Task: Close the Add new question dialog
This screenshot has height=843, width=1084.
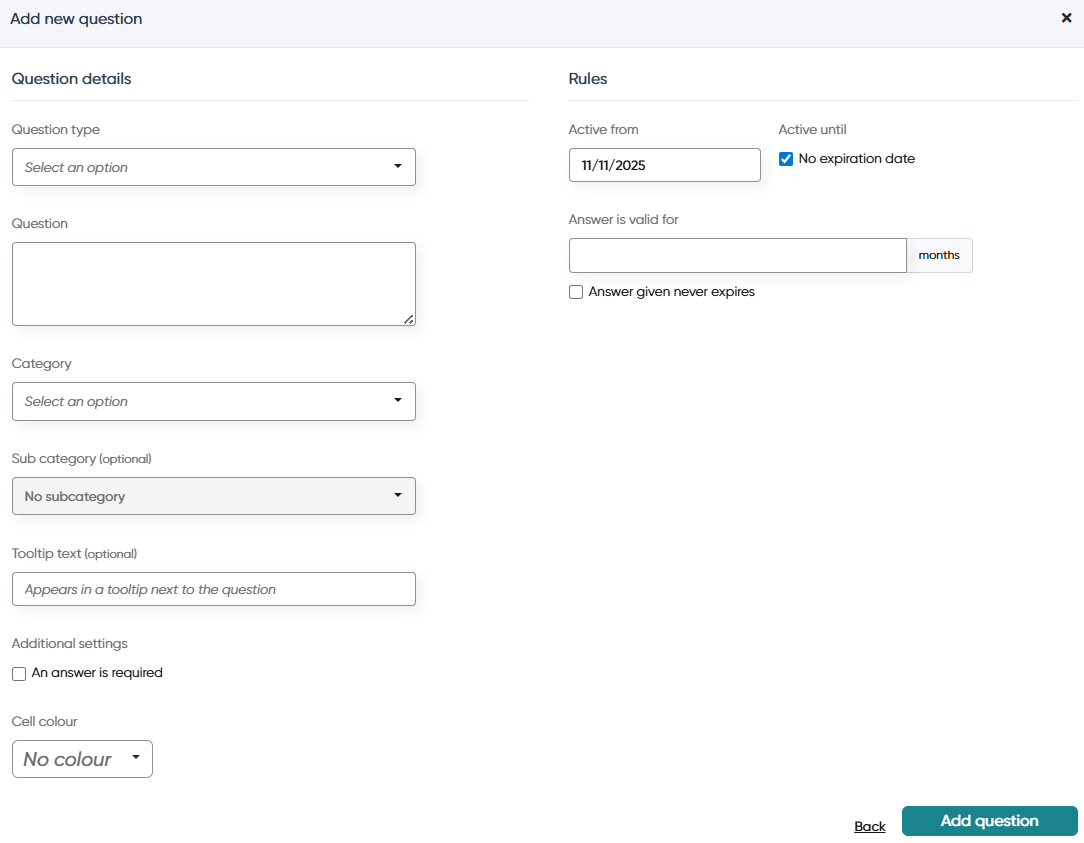Action: tap(1066, 18)
